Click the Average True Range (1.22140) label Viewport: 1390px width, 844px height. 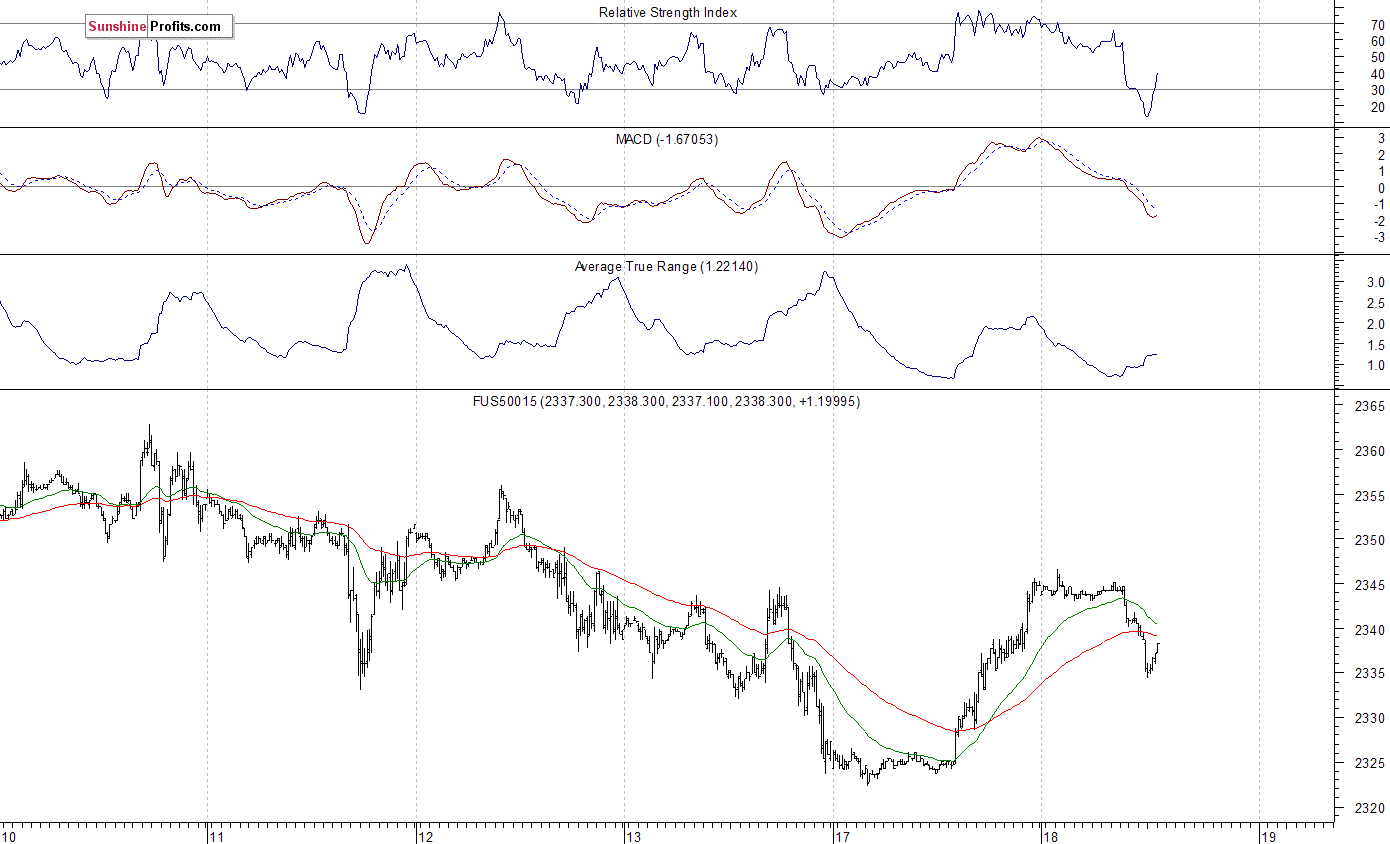[x=667, y=266]
